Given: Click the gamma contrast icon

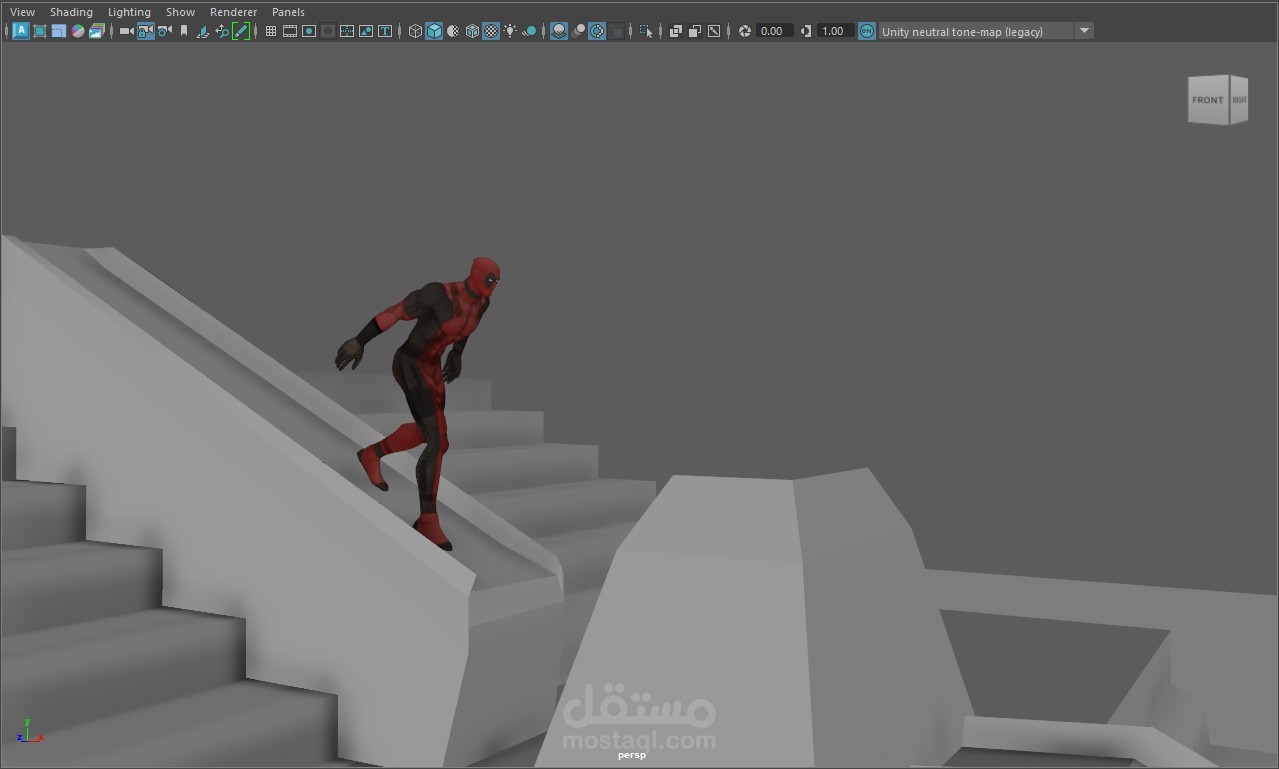Looking at the screenshot, I should point(807,31).
